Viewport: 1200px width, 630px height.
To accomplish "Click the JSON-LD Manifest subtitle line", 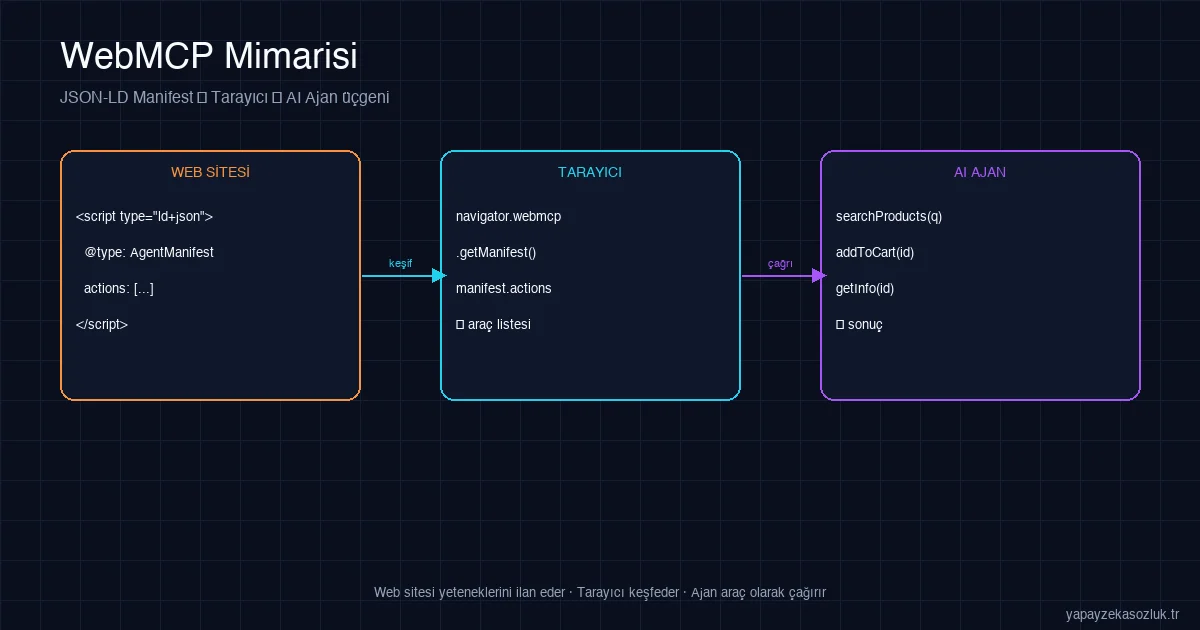I will click(x=225, y=97).
